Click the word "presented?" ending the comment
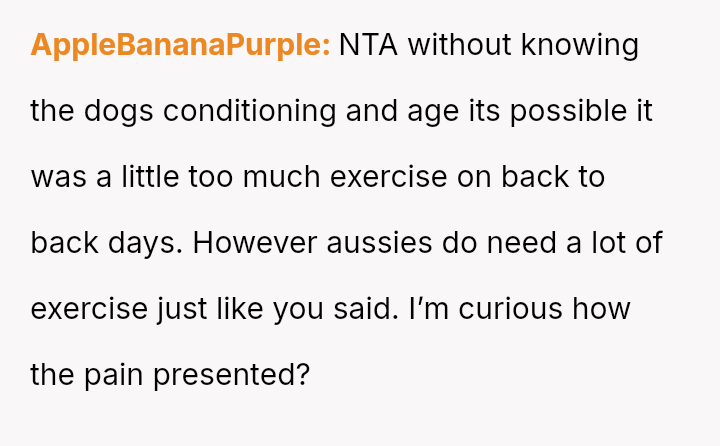Image resolution: width=720 pixels, height=446 pixels. point(236,375)
